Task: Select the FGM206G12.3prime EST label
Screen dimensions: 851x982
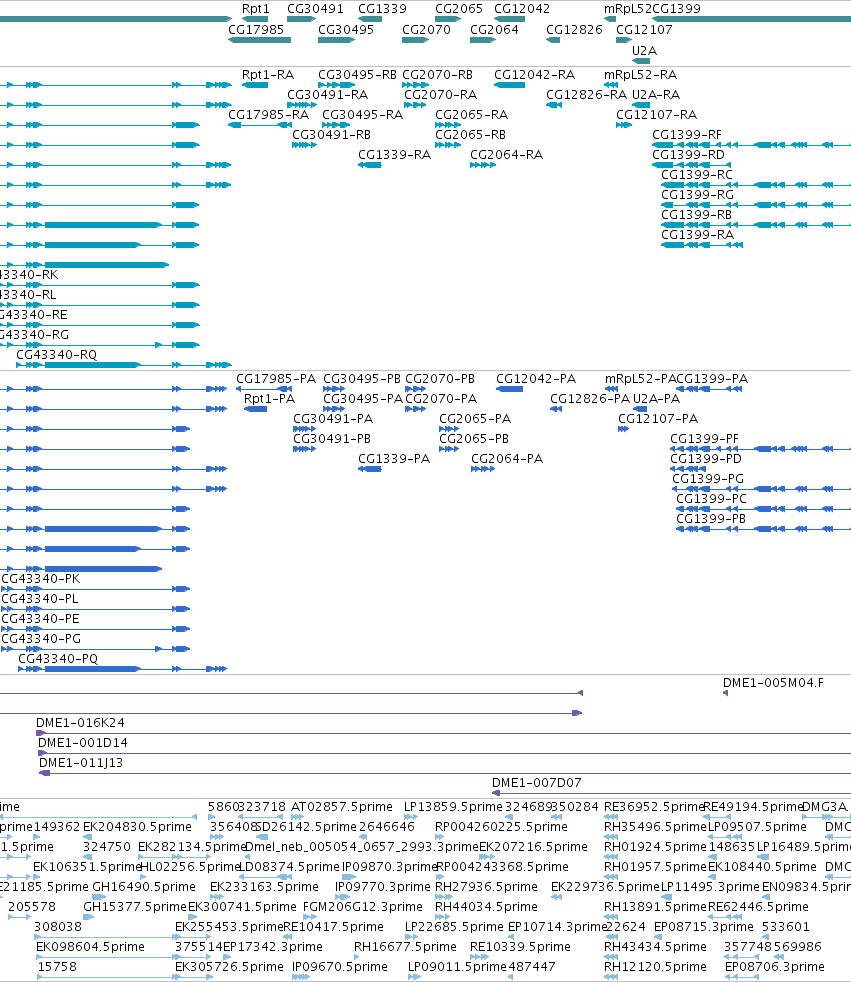Action: coord(363,907)
